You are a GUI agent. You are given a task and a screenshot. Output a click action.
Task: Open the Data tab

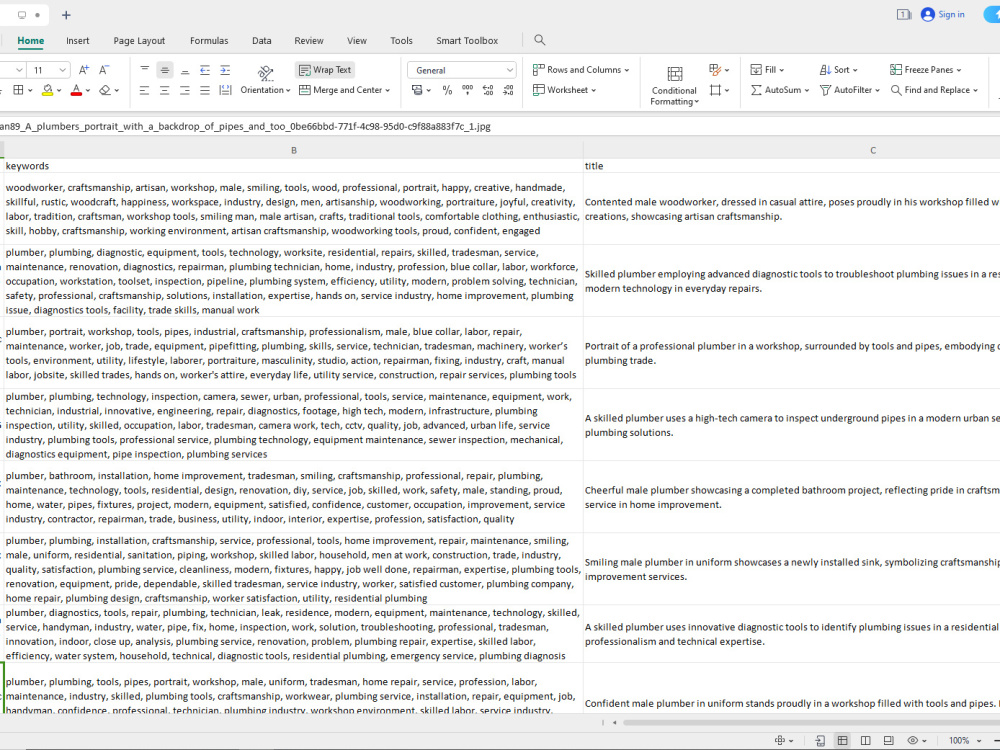(x=261, y=41)
